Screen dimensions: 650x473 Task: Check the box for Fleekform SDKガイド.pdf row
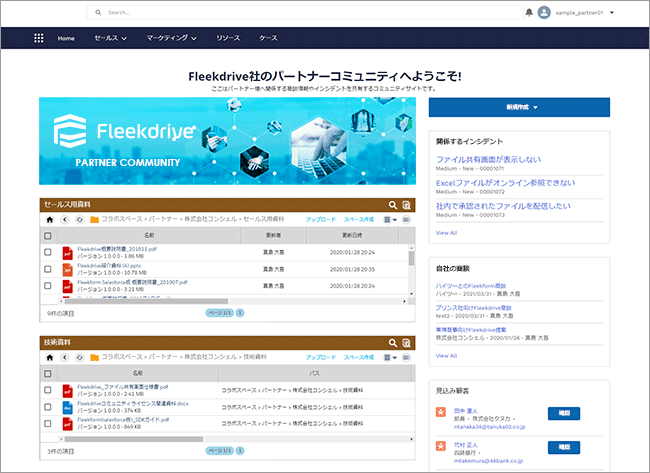coord(48,424)
